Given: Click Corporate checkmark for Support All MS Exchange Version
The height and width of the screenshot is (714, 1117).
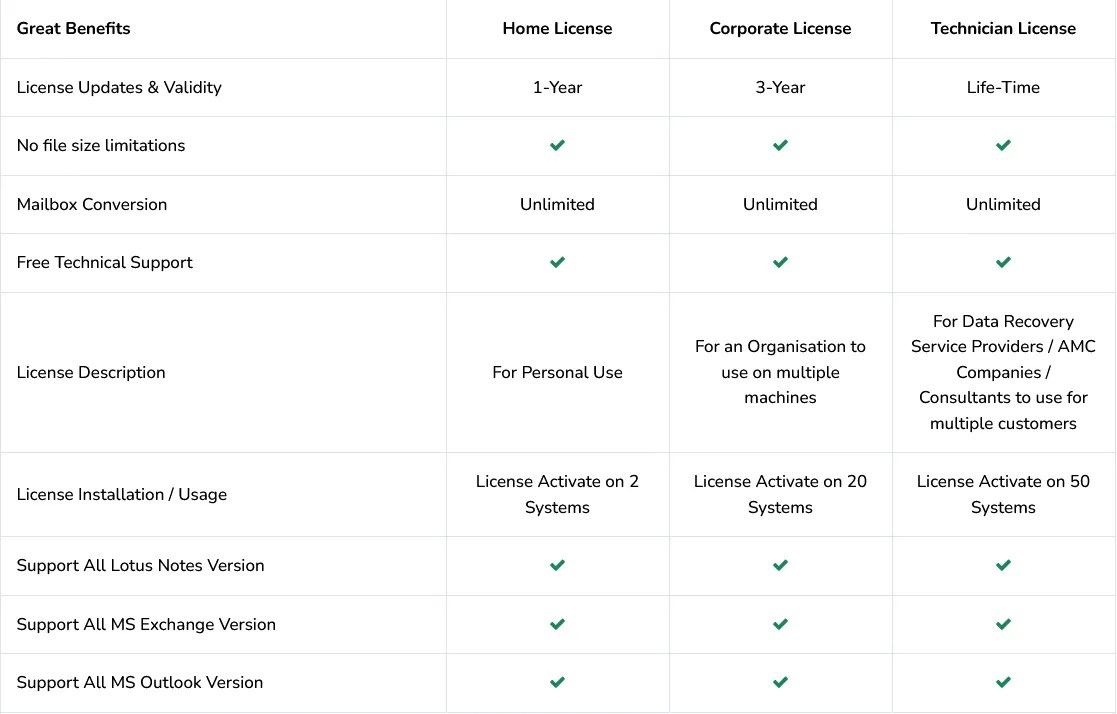Looking at the screenshot, I should [x=780, y=625].
